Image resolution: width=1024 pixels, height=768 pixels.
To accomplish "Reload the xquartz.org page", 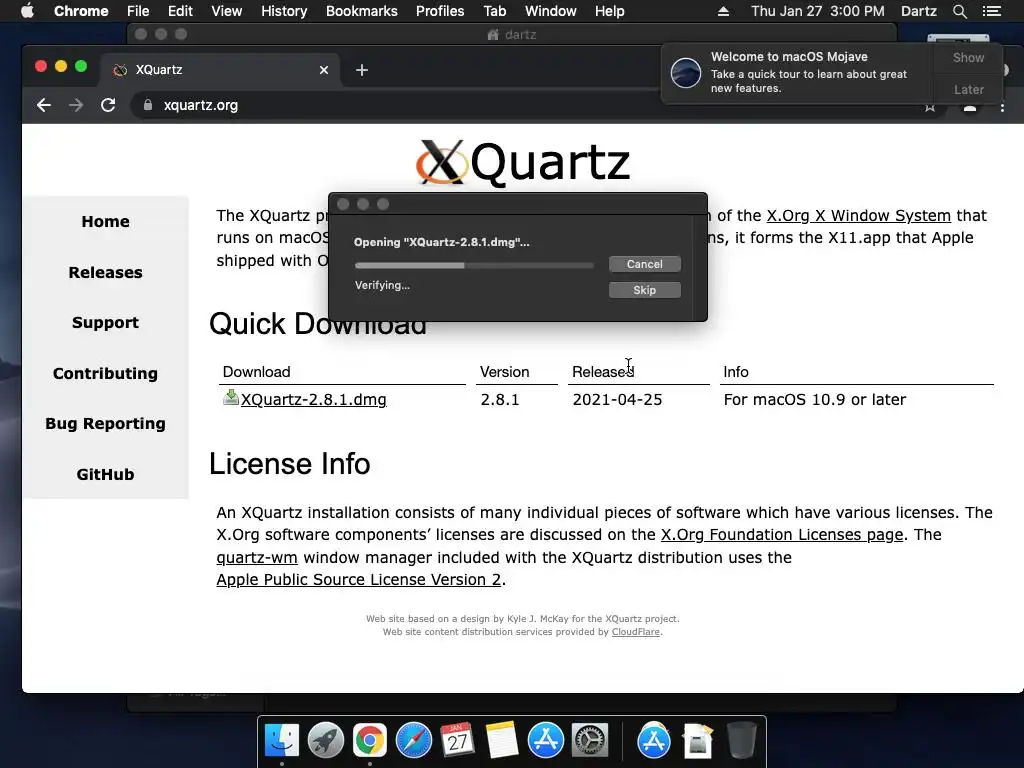I will (108, 105).
